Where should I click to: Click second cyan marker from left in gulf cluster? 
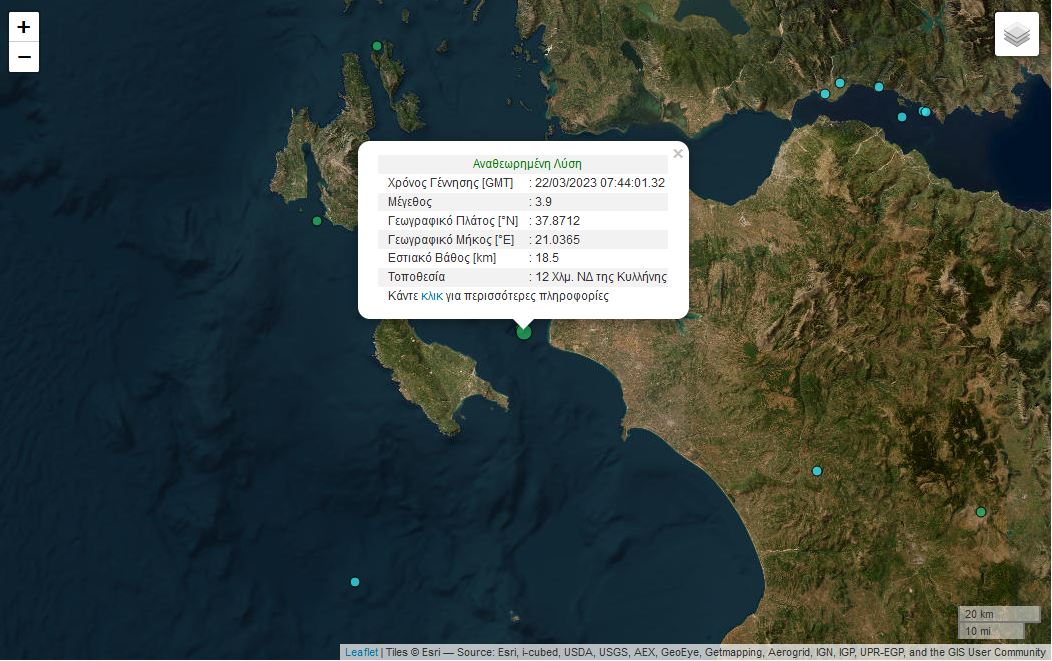click(840, 83)
